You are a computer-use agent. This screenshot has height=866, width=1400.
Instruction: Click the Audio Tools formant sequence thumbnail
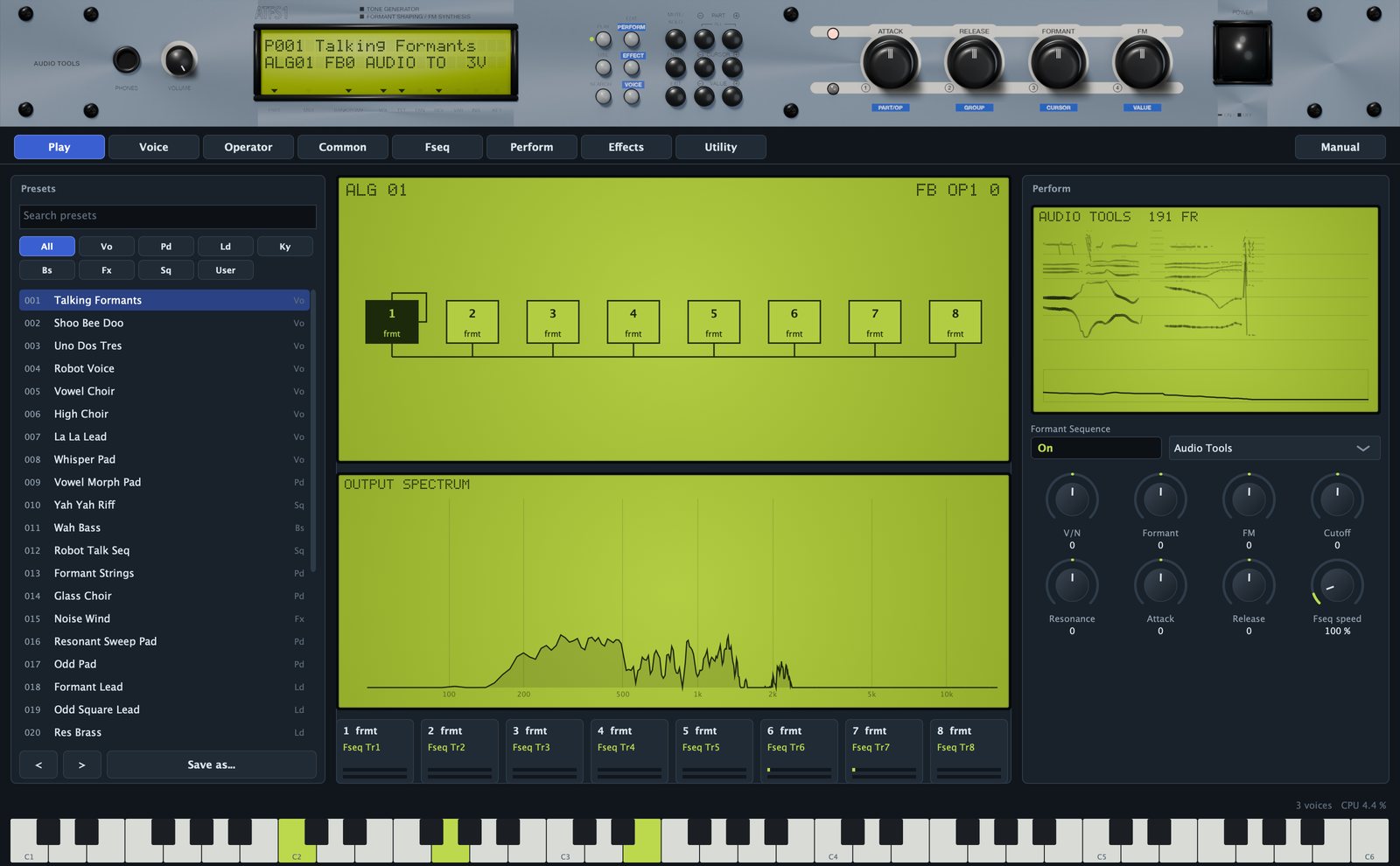[1206, 310]
